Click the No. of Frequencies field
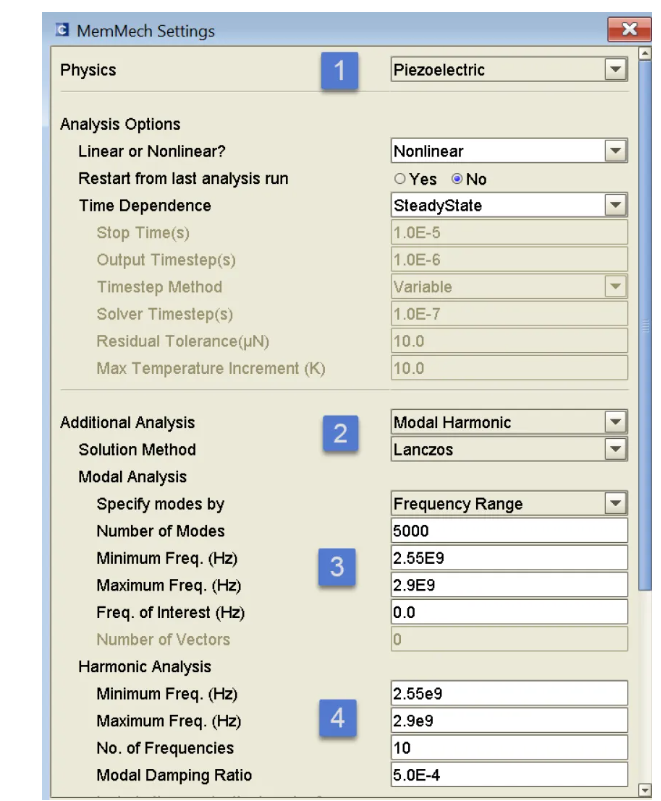Viewport: 661px width, 801px height. 508,748
